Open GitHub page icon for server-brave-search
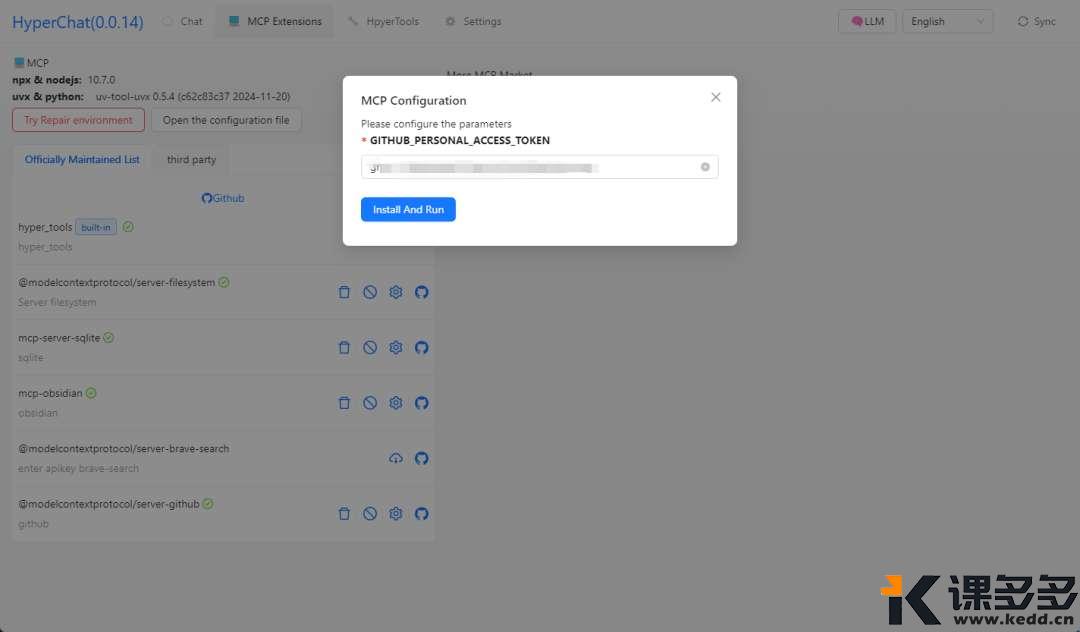 point(422,458)
